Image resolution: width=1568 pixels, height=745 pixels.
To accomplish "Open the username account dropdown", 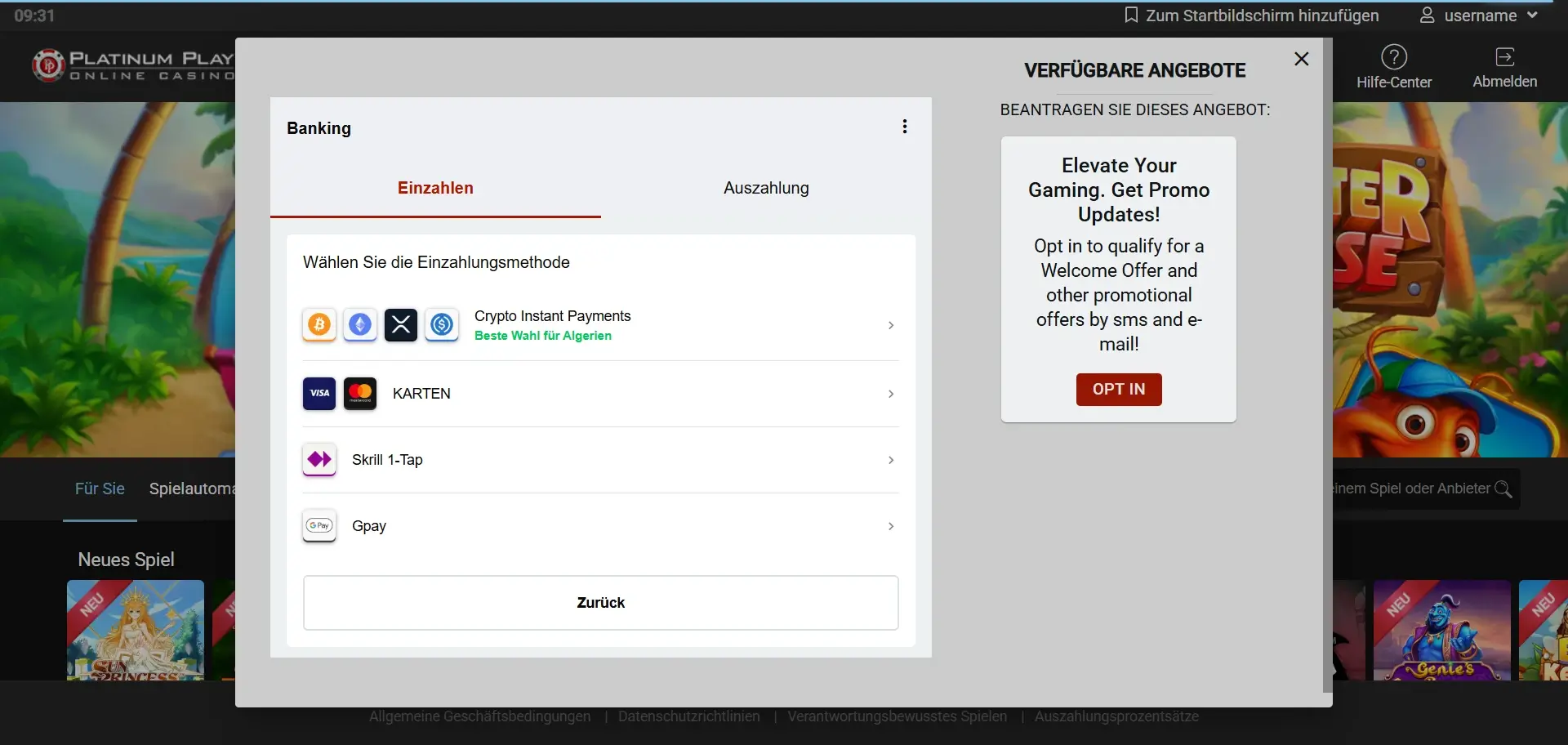I will pyautogui.click(x=1479, y=16).
